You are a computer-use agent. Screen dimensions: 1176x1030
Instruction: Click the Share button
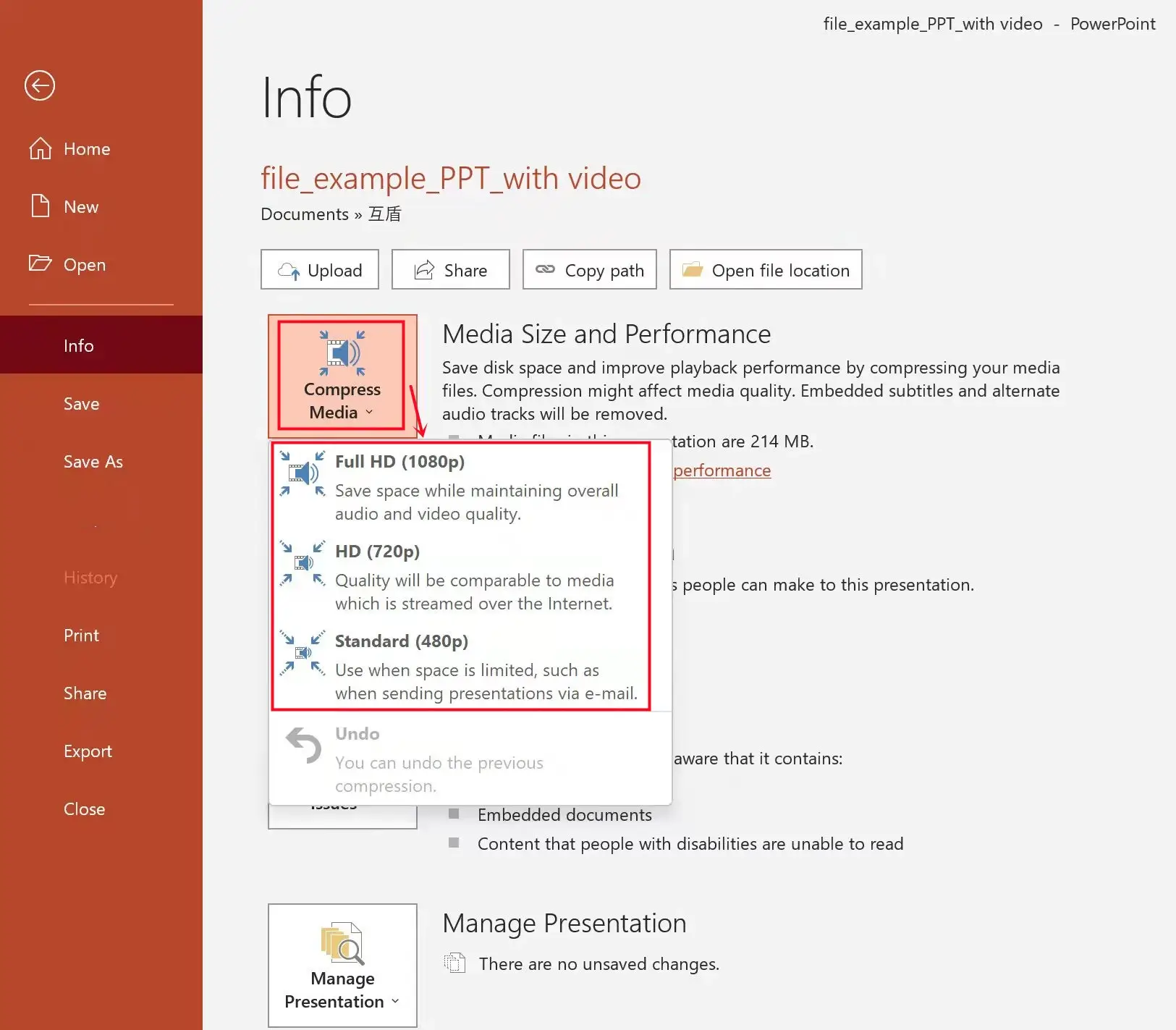(x=450, y=269)
